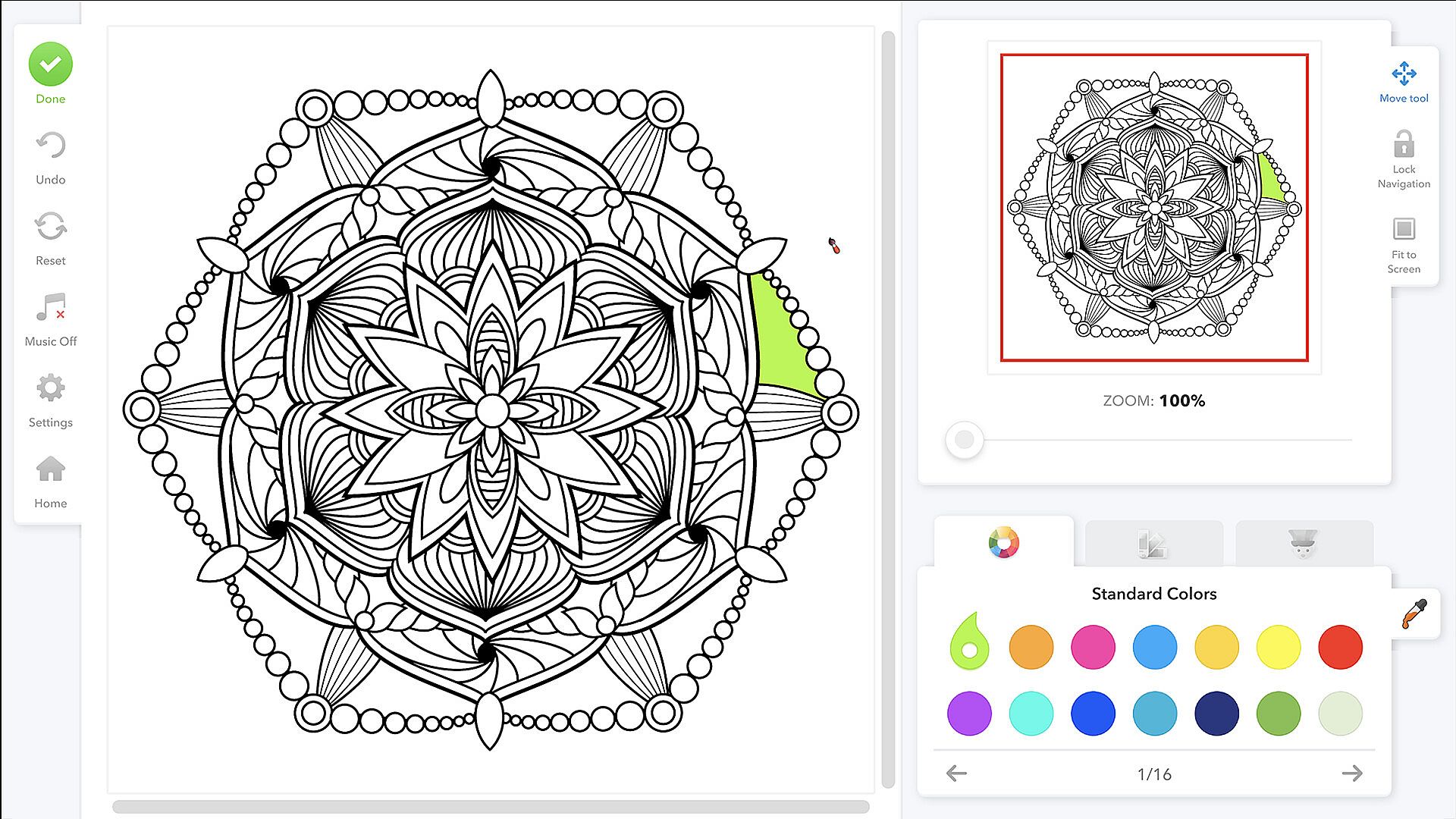The height and width of the screenshot is (819, 1456).
Task: Select the Move tool
Action: [1404, 74]
